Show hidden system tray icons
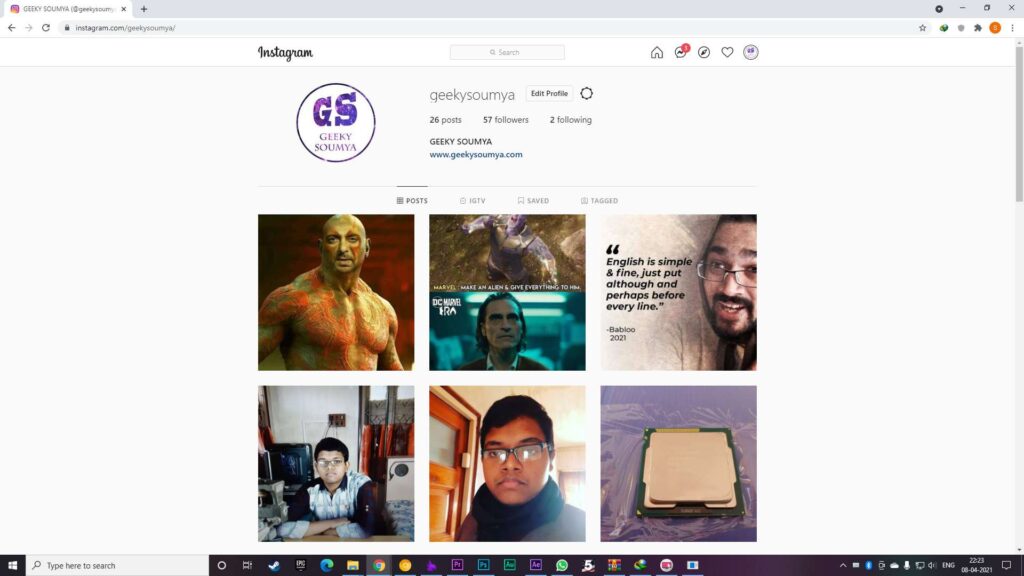1024x576 pixels. point(842,565)
